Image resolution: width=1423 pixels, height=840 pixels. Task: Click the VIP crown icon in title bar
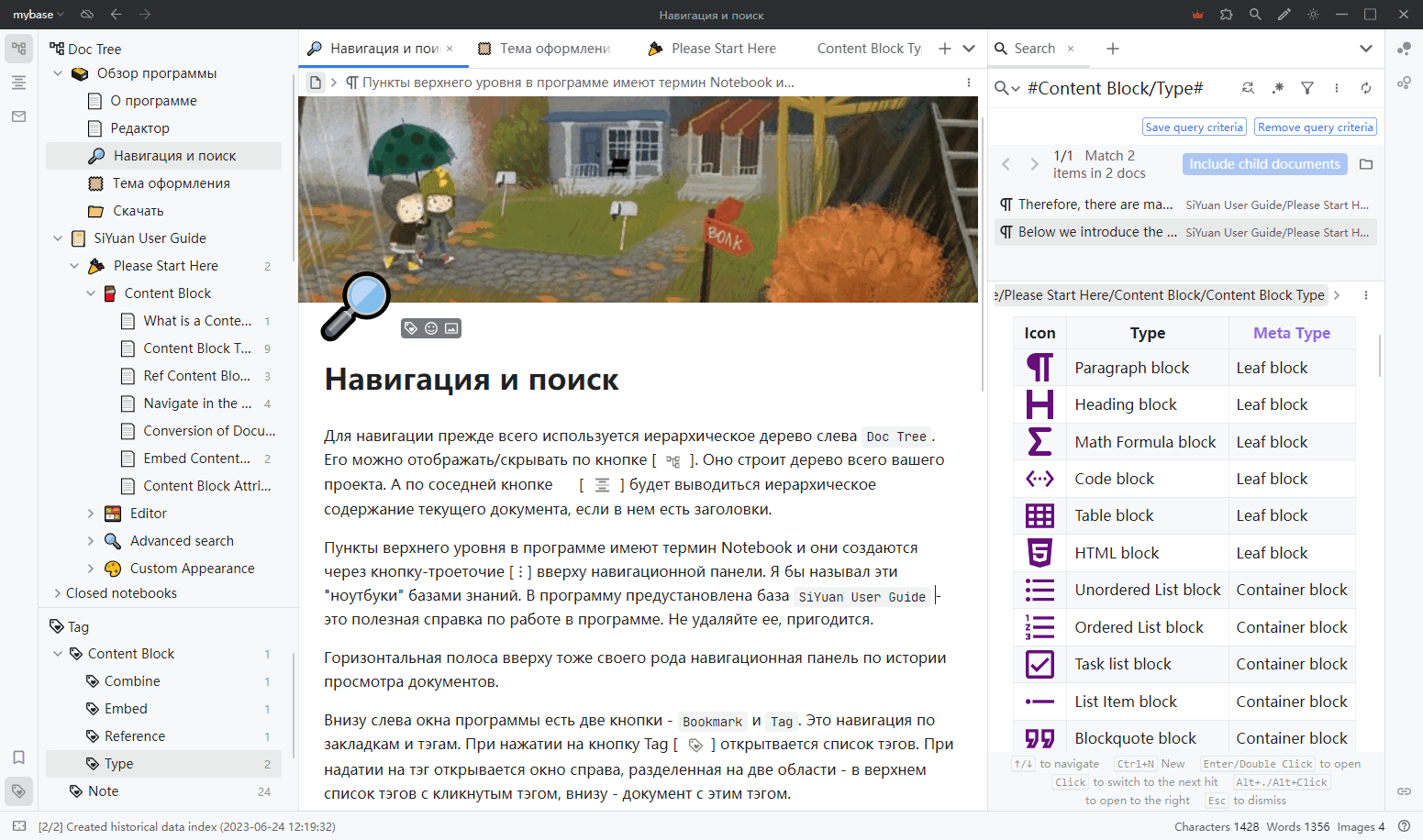pyautogui.click(x=1197, y=15)
